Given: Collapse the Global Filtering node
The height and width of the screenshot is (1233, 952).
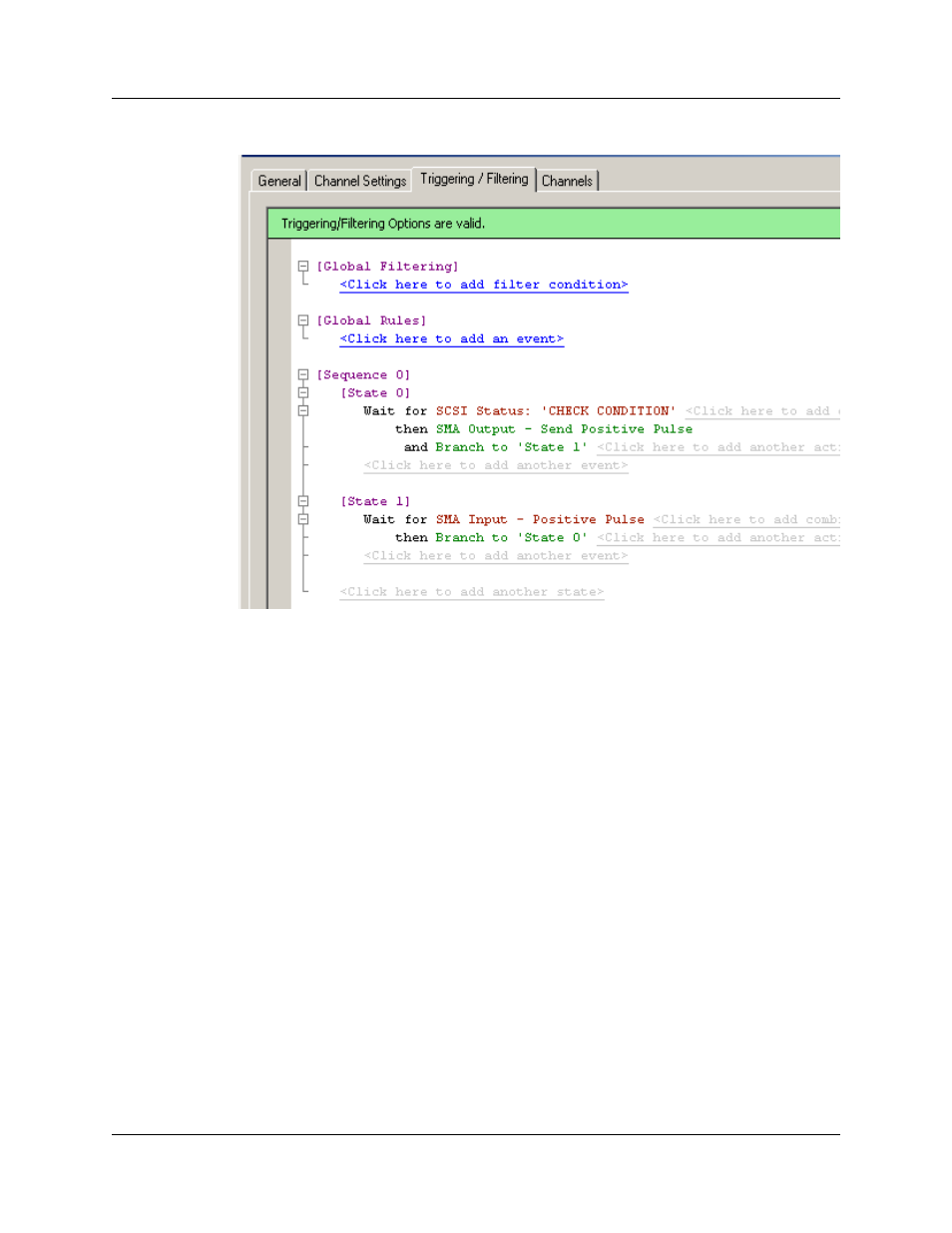Looking at the screenshot, I should [303, 267].
